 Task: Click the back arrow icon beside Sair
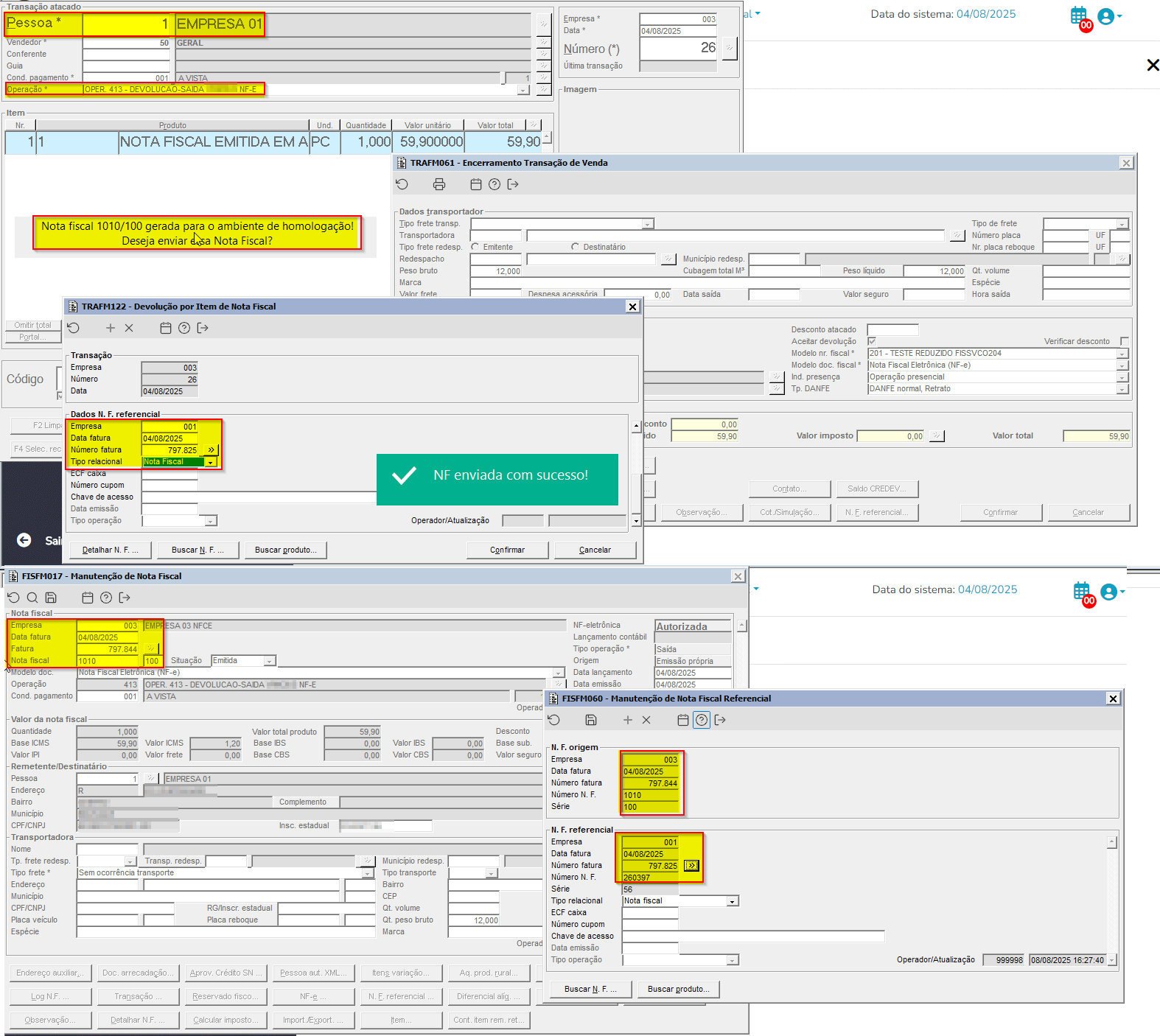point(24,540)
